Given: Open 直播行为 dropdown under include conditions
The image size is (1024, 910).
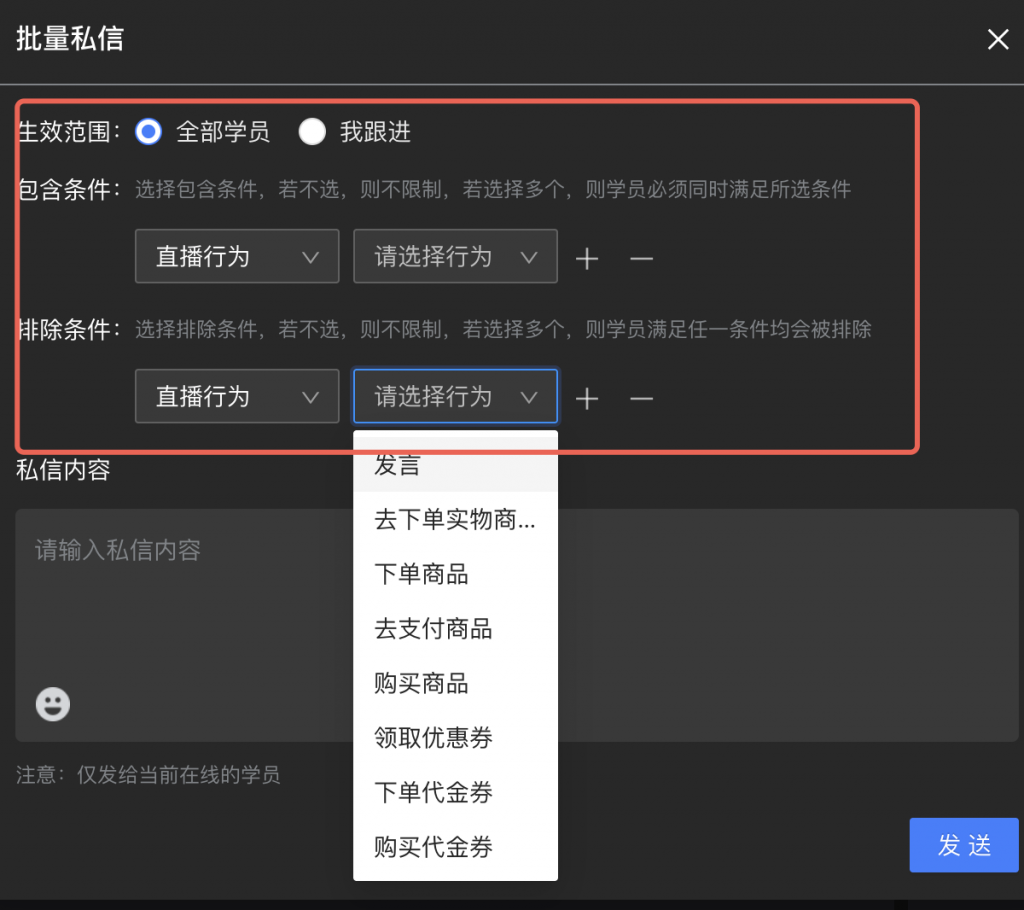Looking at the screenshot, I should pos(236,257).
